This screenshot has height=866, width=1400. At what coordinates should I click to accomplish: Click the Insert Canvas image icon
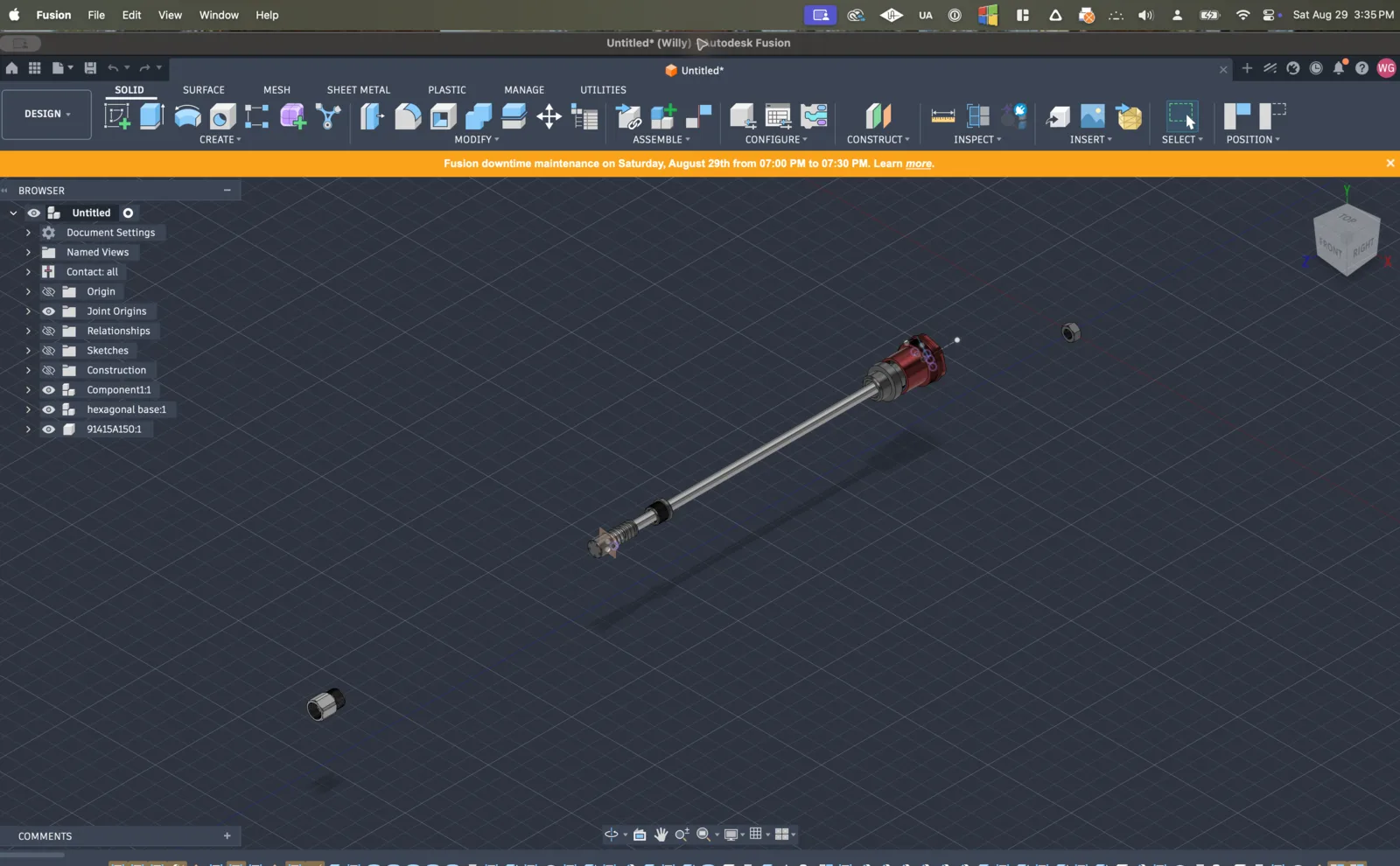tap(1093, 116)
